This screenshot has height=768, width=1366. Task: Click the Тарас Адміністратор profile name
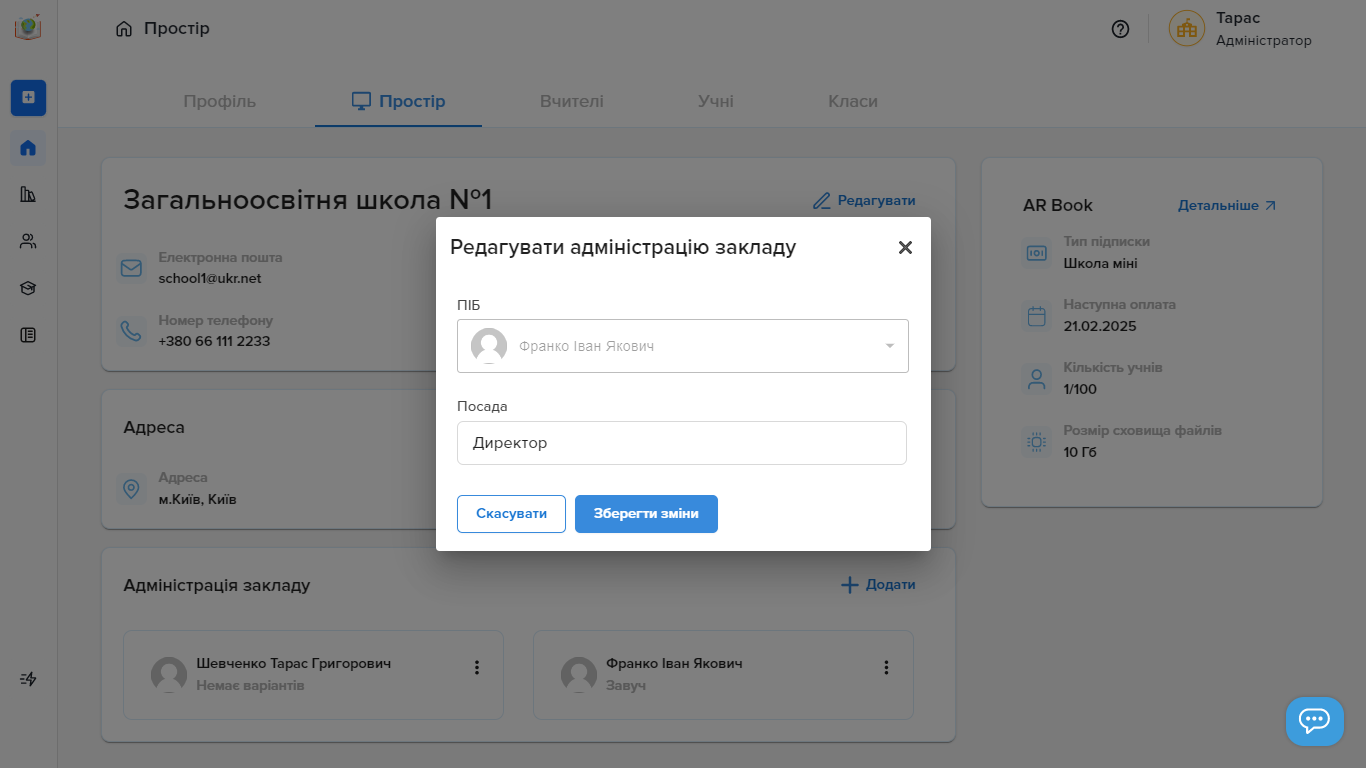click(1264, 29)
